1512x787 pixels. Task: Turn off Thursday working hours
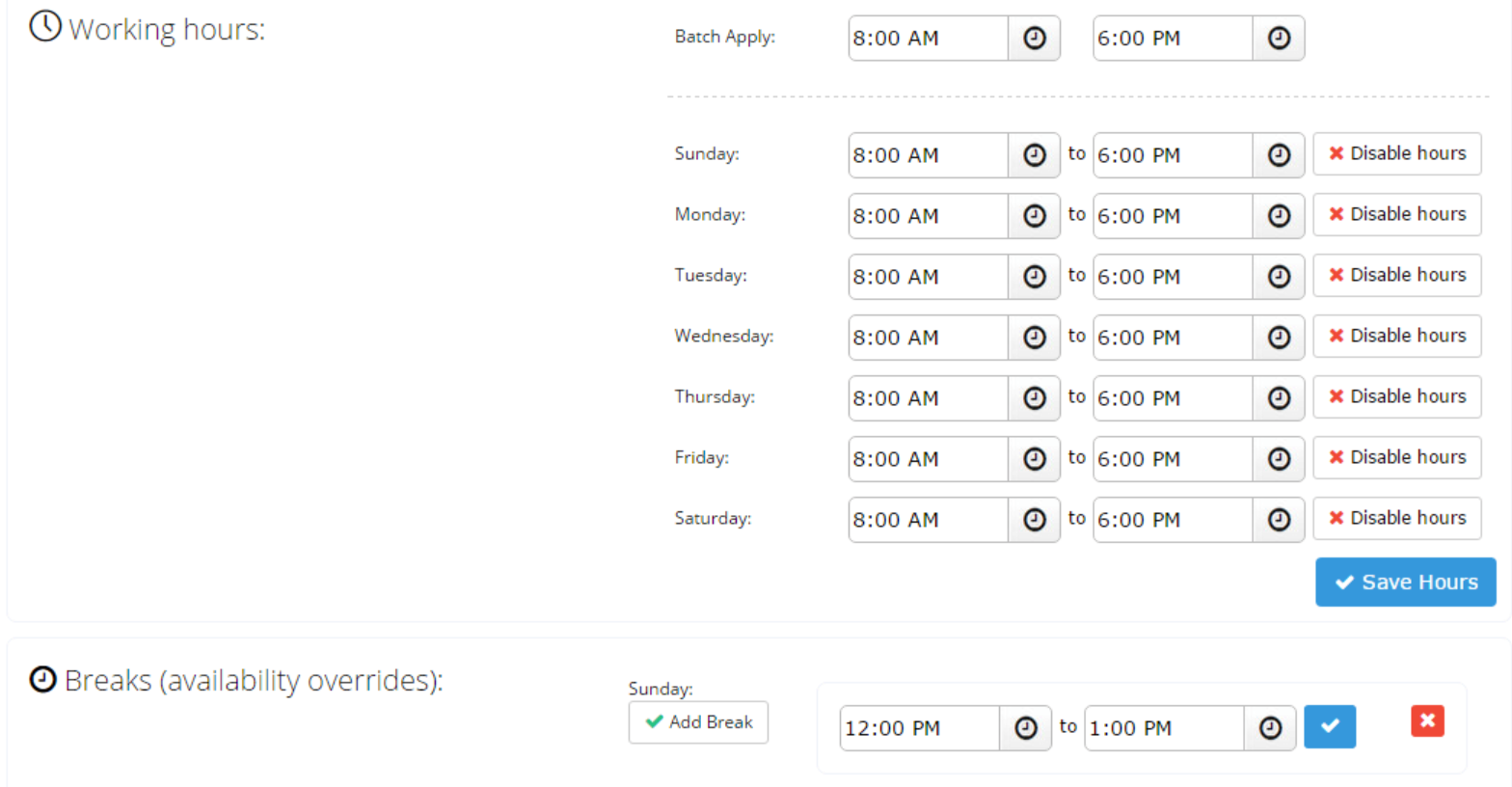pyautogui.click(x=1396, y=397)
